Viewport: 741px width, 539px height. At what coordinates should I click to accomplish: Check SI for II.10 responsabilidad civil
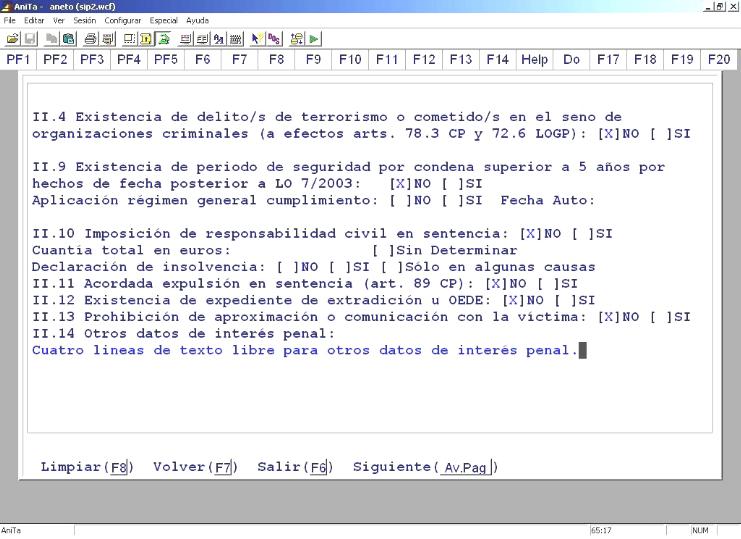coord(593,234)
